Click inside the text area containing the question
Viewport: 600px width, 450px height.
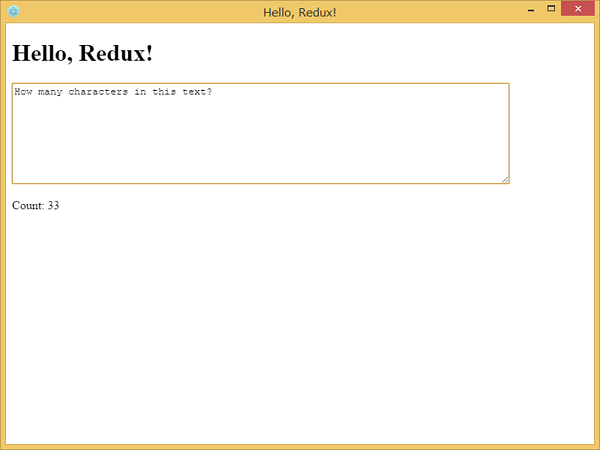point(261,134)
